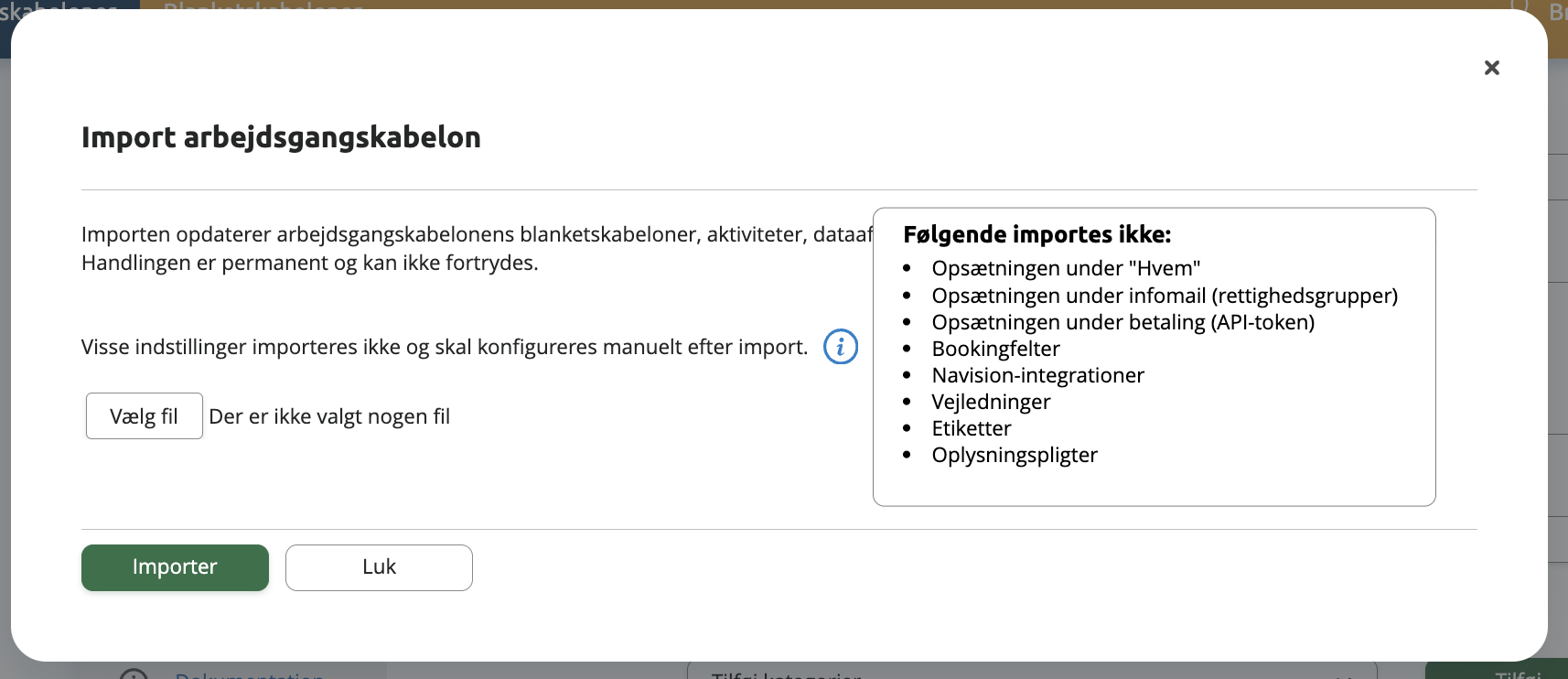
Task: Click the 'Der er ikke valgt nogen fil' label
Action: tap(329, 416)
